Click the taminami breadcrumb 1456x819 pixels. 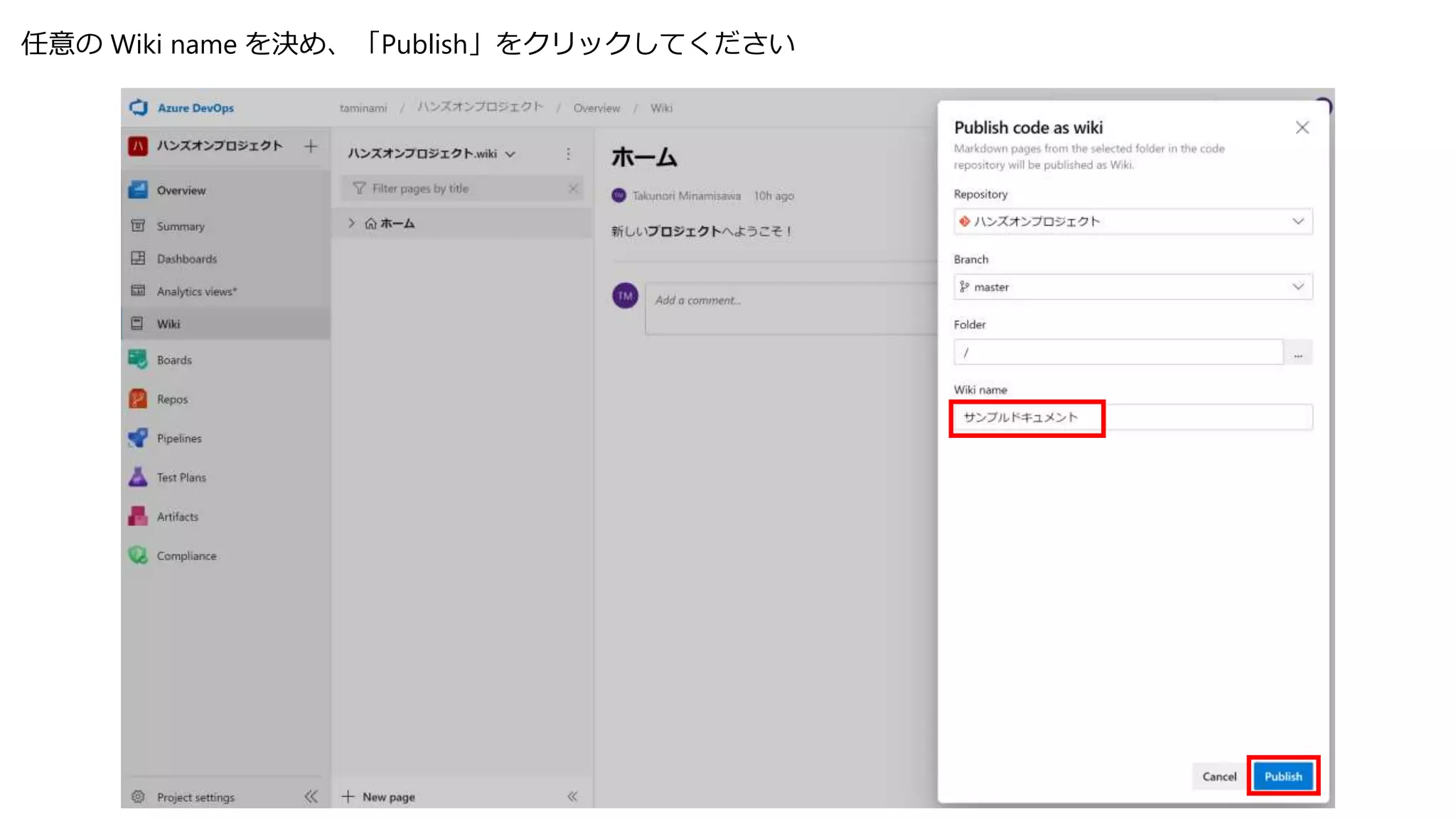point(363,108)
